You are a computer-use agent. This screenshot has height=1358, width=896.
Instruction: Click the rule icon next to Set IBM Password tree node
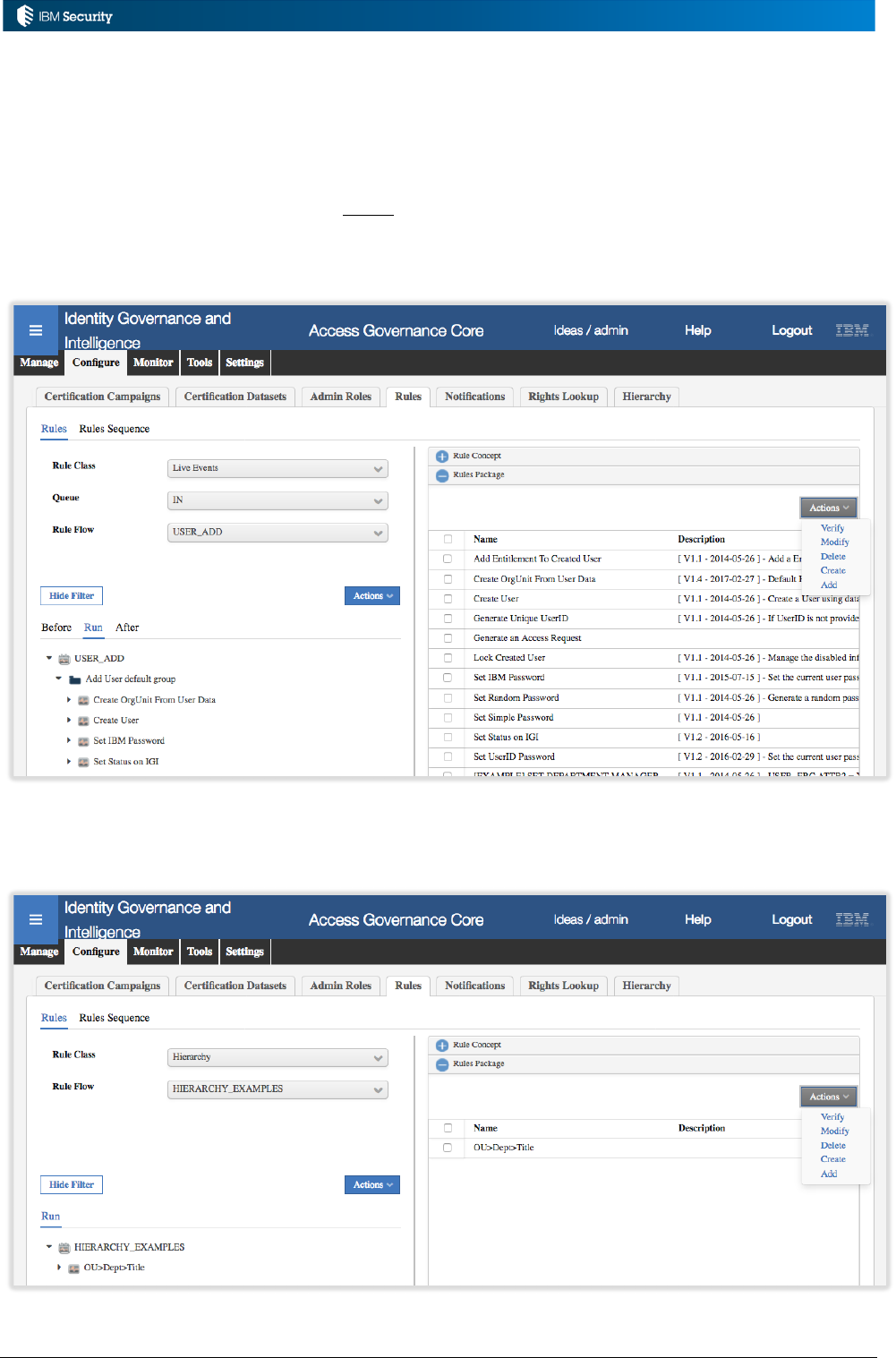click(x=83, y=741)
